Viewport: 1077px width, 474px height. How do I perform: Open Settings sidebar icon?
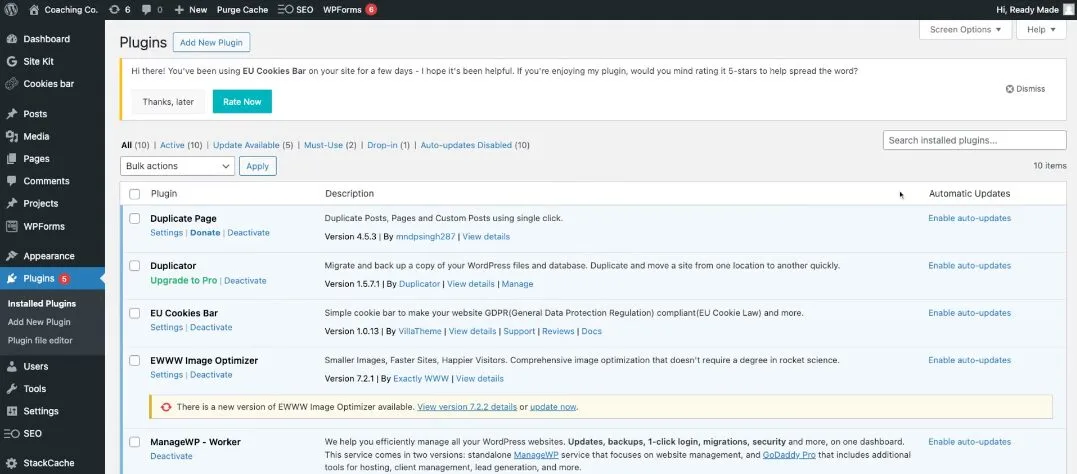click(x=11, y=411)
